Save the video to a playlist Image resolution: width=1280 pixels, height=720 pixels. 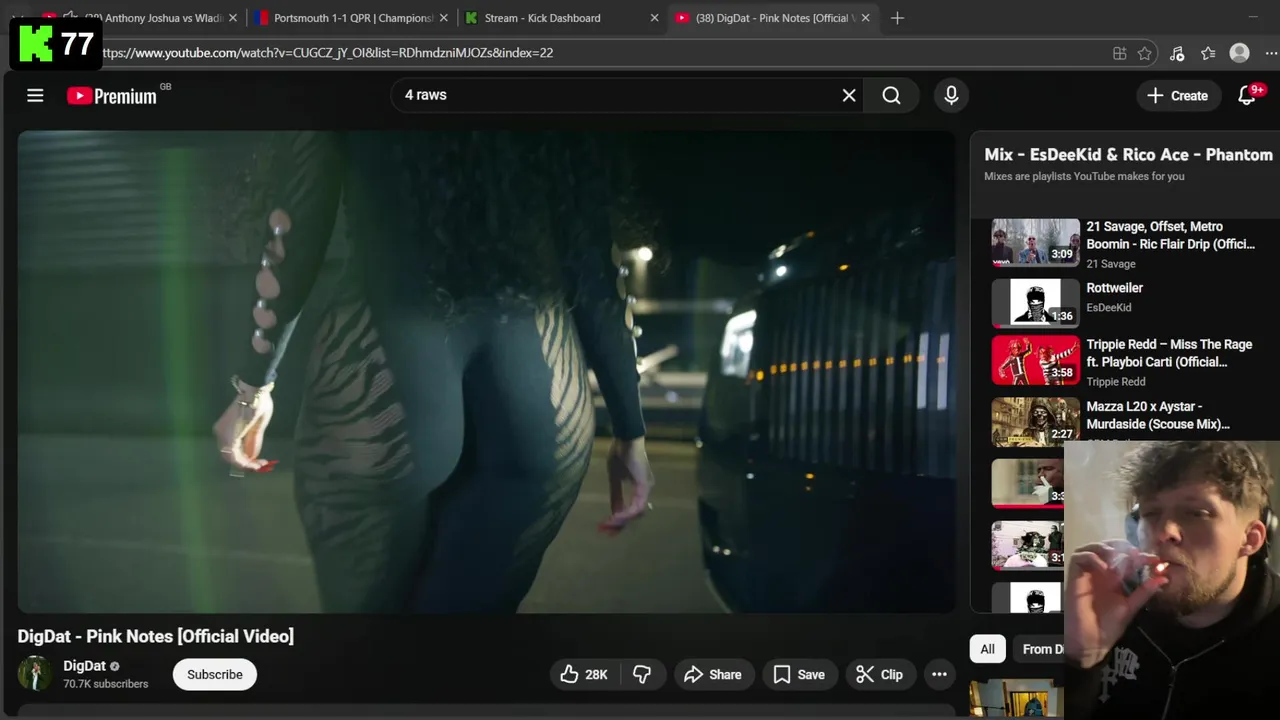coord(799,674)
